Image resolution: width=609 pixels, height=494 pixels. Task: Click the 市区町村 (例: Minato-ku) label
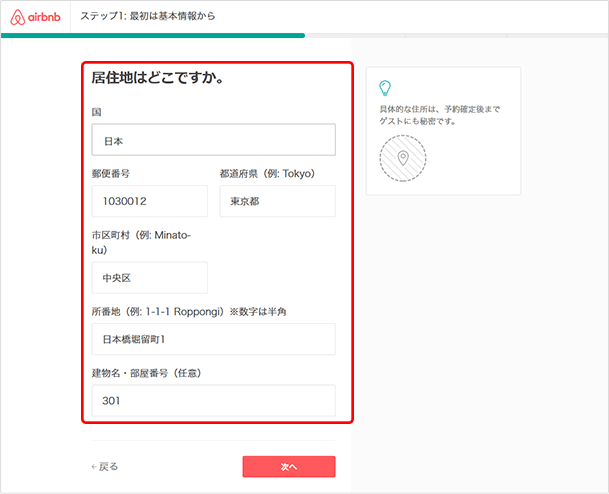[141, 242]
